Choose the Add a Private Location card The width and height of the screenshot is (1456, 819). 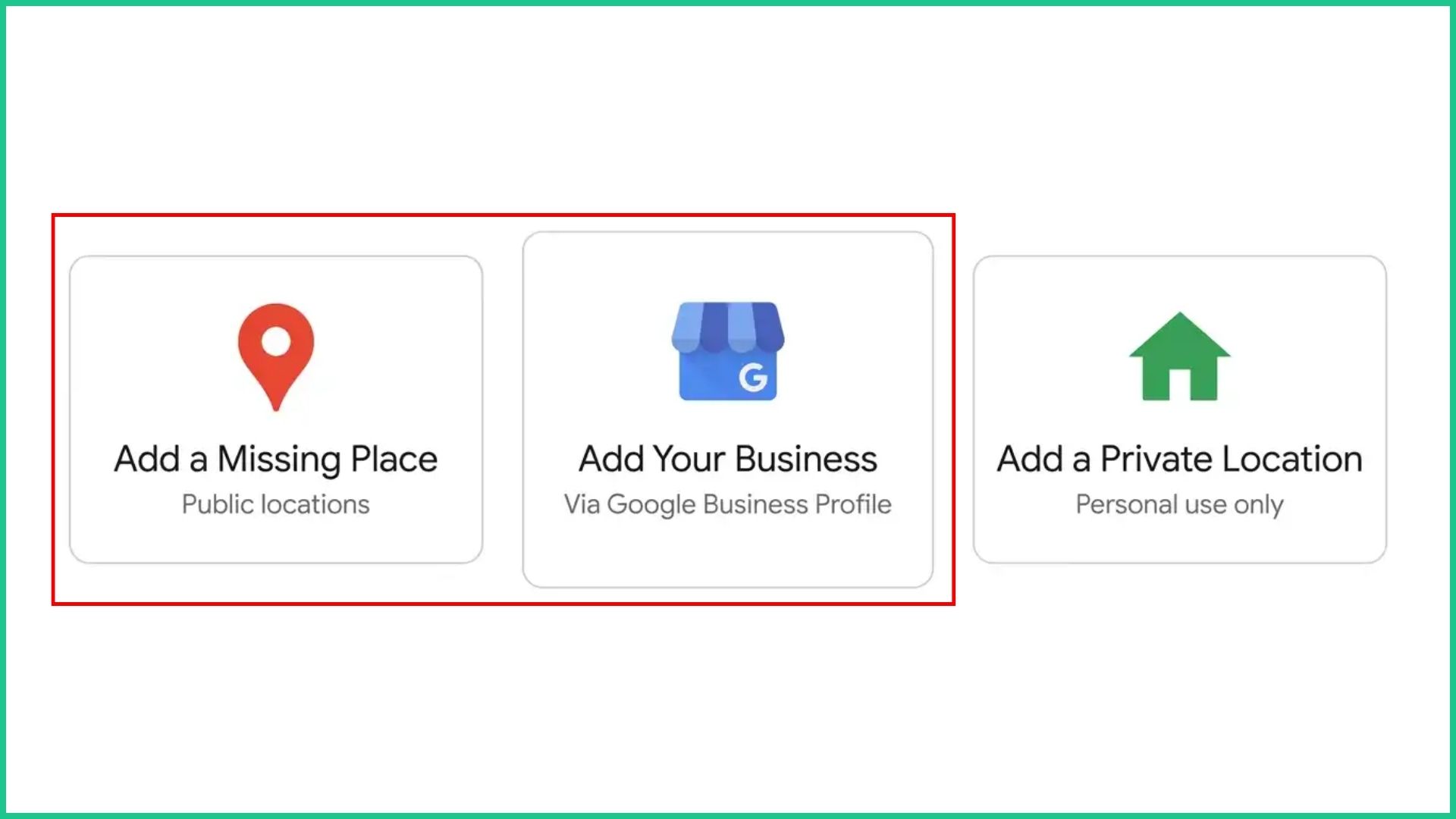[1180, 409]
